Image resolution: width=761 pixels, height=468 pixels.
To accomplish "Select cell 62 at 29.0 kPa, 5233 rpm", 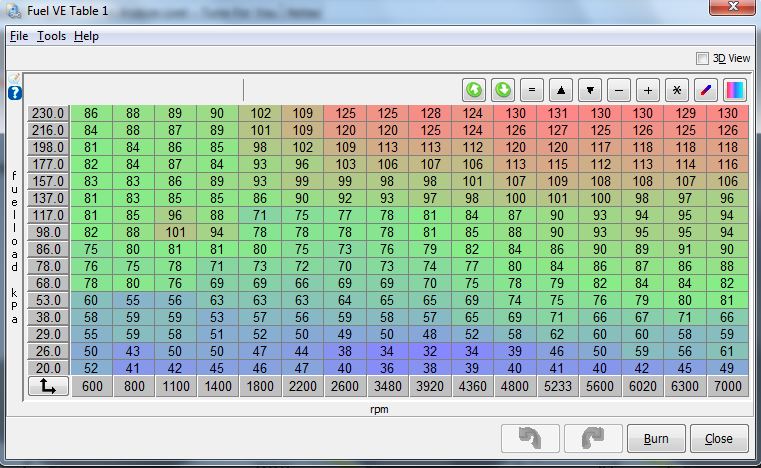I will [558, 334].
